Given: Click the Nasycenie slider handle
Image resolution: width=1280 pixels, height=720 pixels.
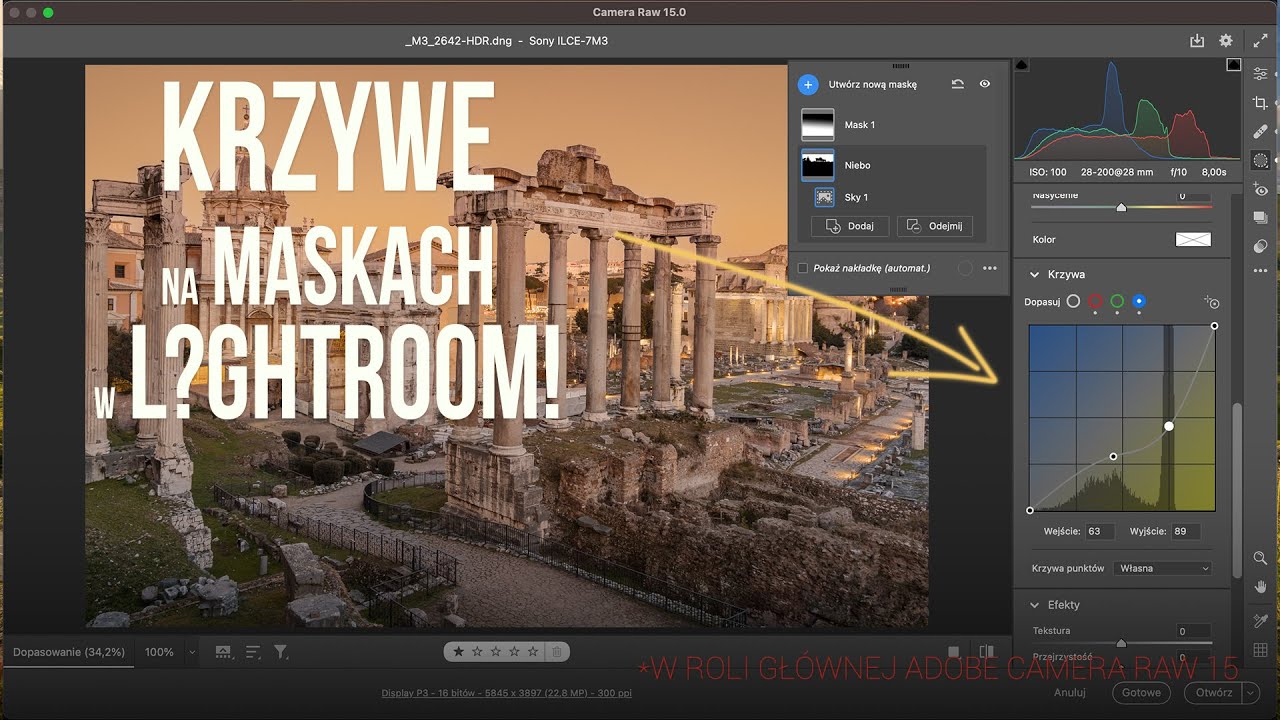Looking at the screenshot, I should pyautogui.click(x=1121, y=208).
